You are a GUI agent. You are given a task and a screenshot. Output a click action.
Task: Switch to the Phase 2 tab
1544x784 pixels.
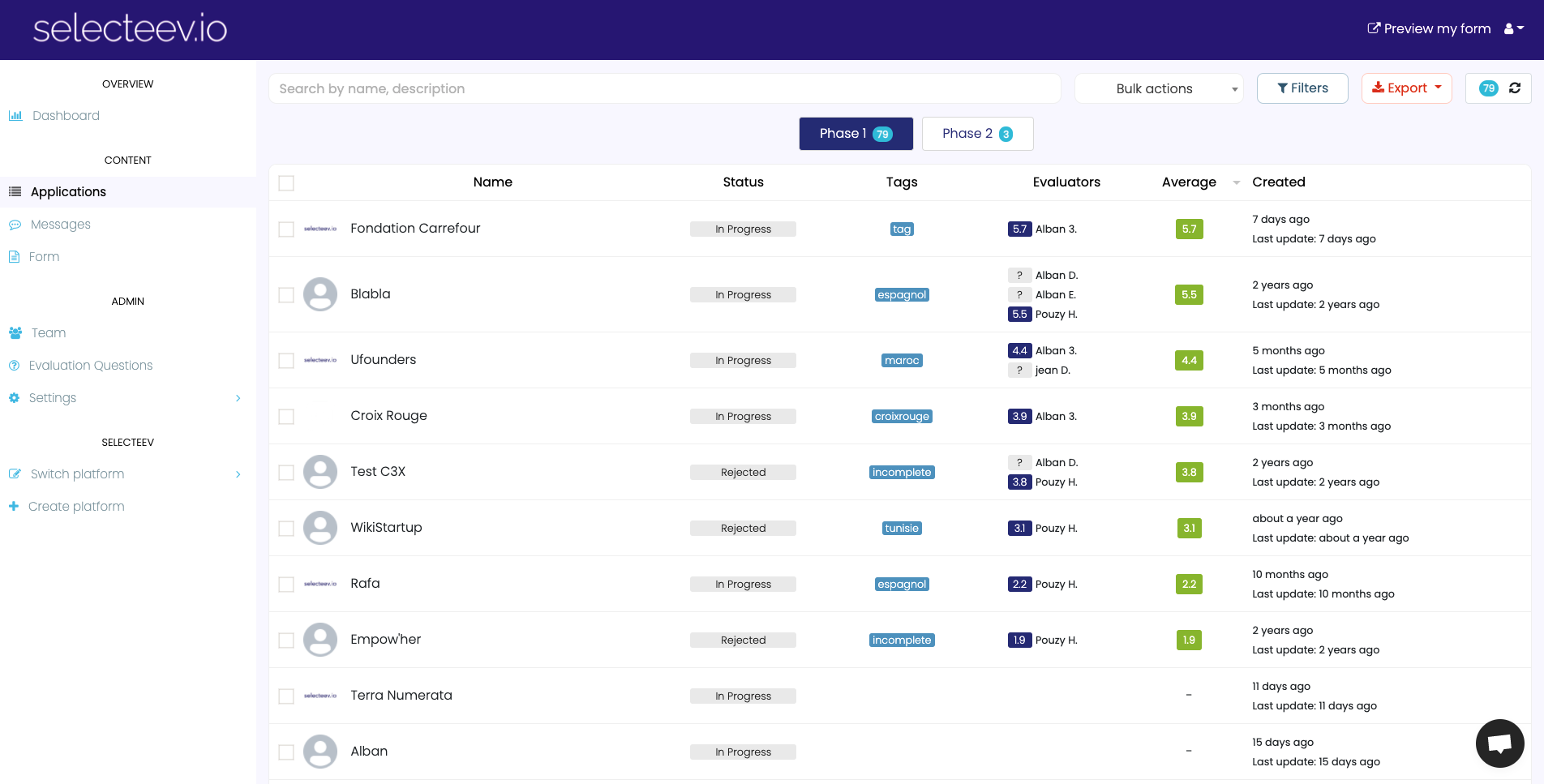pos(977,134)
